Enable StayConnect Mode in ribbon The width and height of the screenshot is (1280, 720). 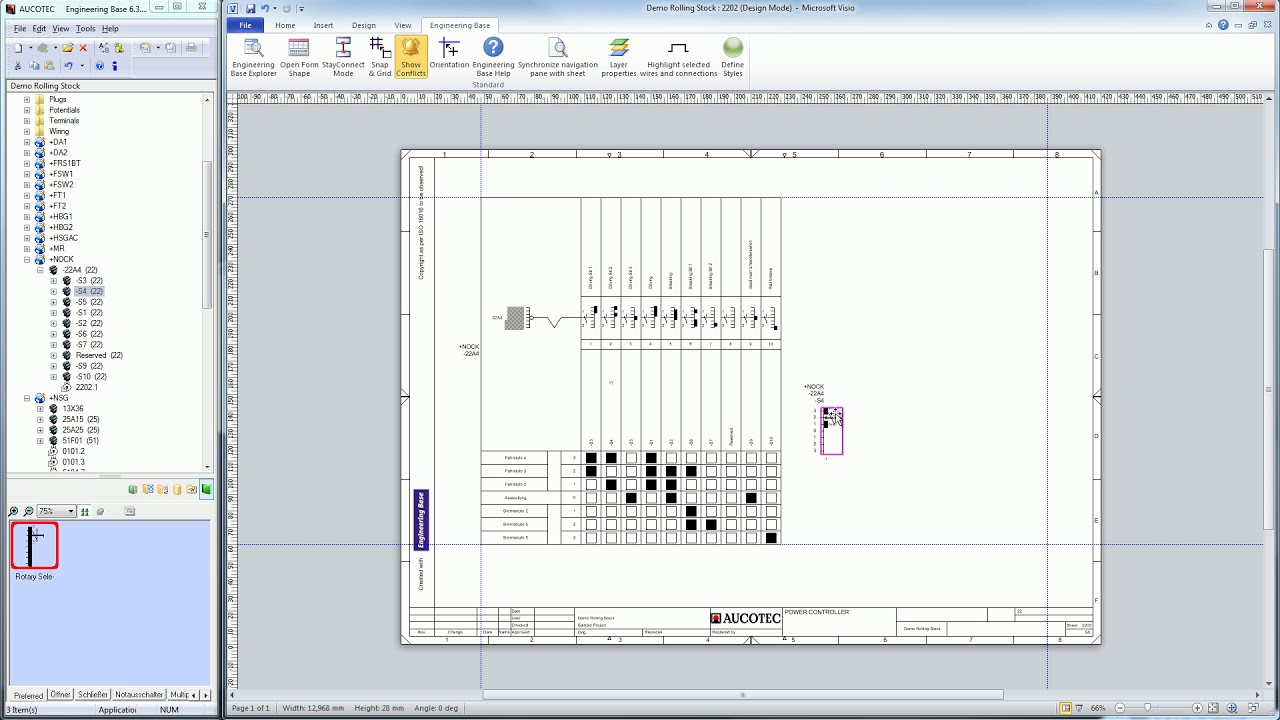(343, 58)
